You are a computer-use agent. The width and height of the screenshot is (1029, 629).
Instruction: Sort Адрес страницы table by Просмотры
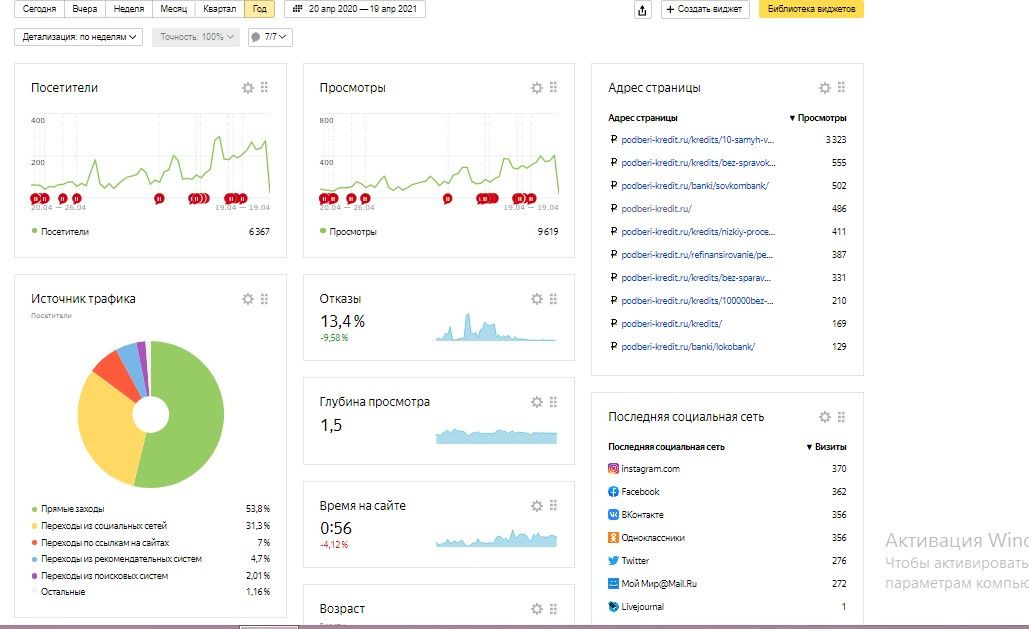pos(818,118)
